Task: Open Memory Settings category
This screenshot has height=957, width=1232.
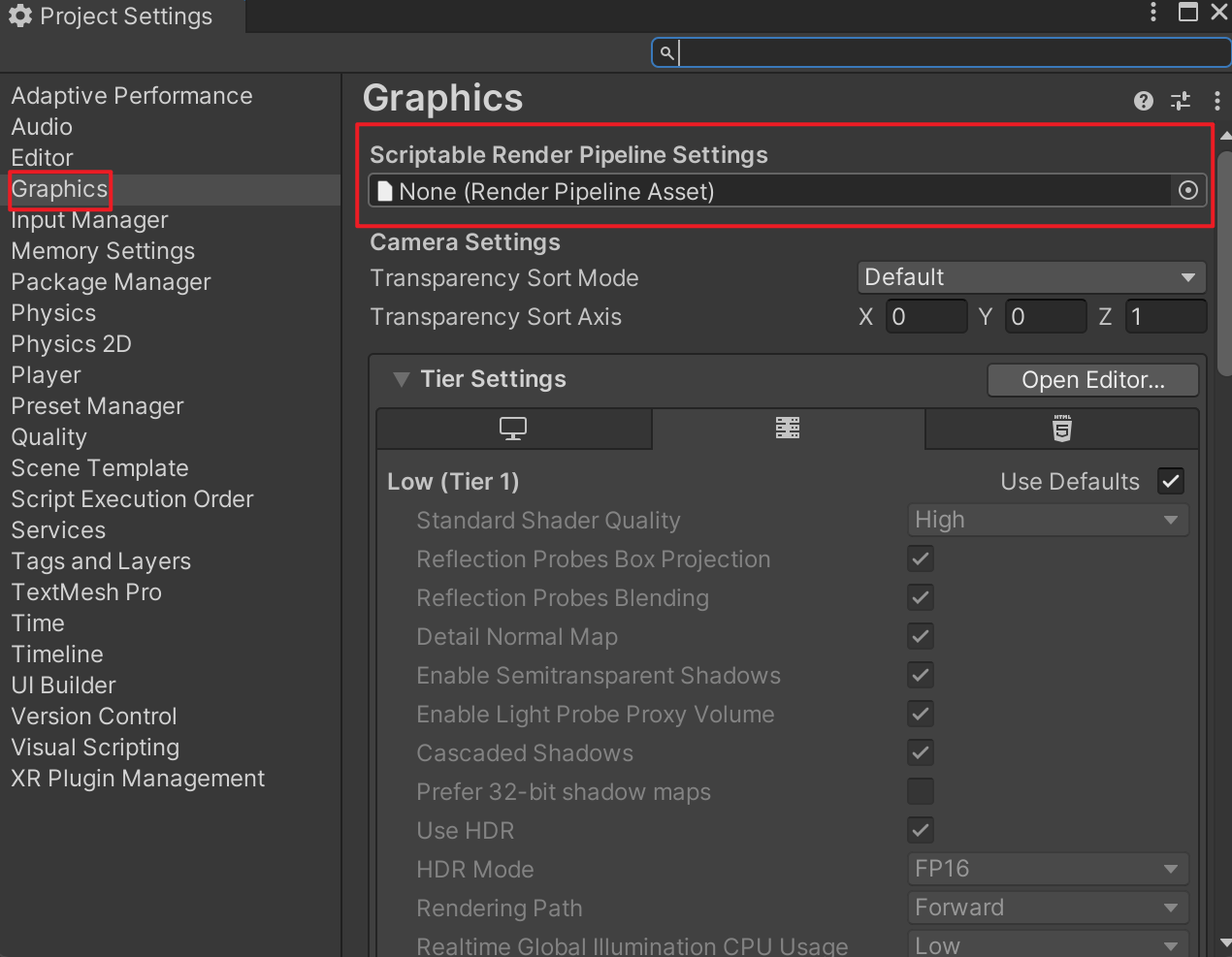Action: [103, 251]
